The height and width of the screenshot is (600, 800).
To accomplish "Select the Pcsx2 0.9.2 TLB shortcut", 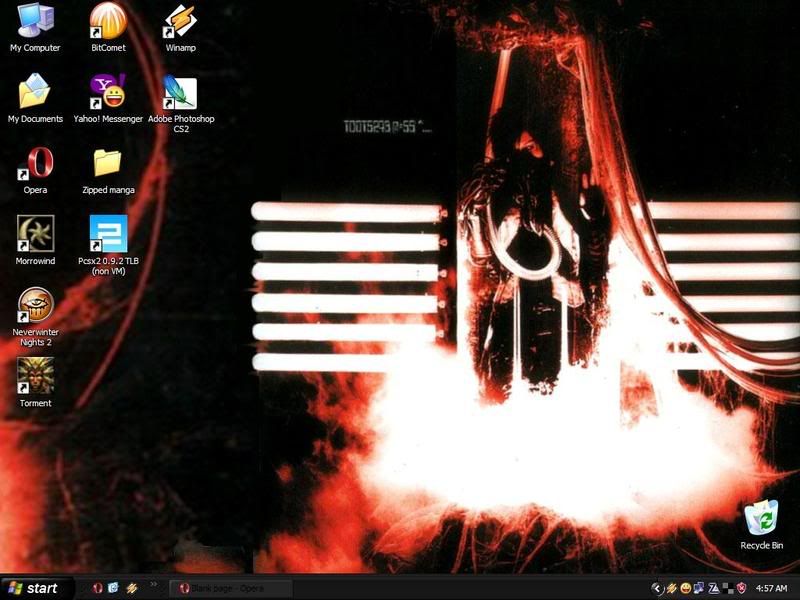I will click(108, 245).
